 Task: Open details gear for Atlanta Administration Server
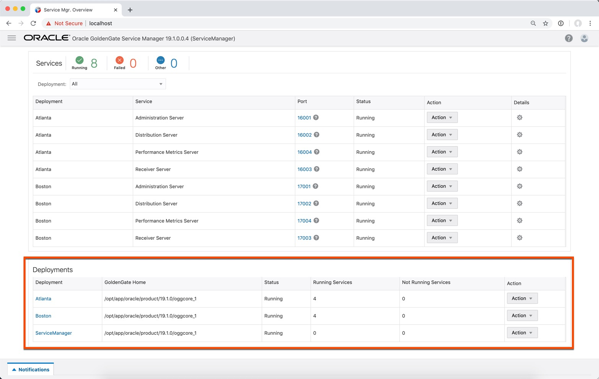pyautogui.click(x=520, y=118)
